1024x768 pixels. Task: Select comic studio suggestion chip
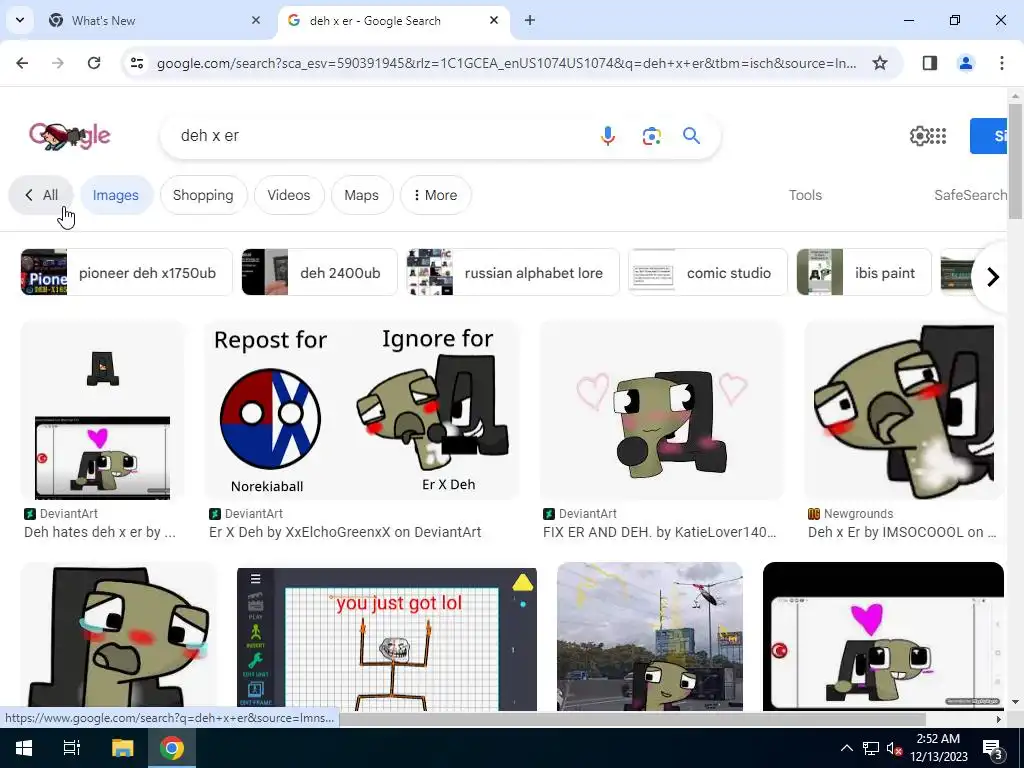[708, 272]
